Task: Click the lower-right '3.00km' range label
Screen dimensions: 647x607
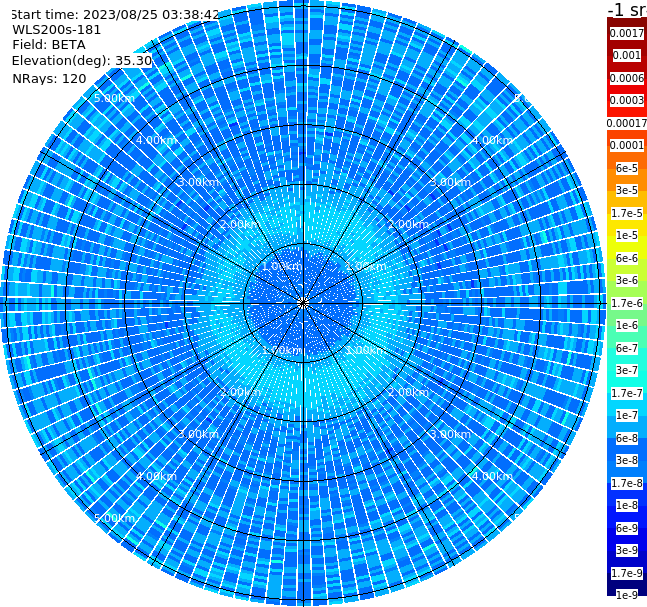Action: [450, 434]
